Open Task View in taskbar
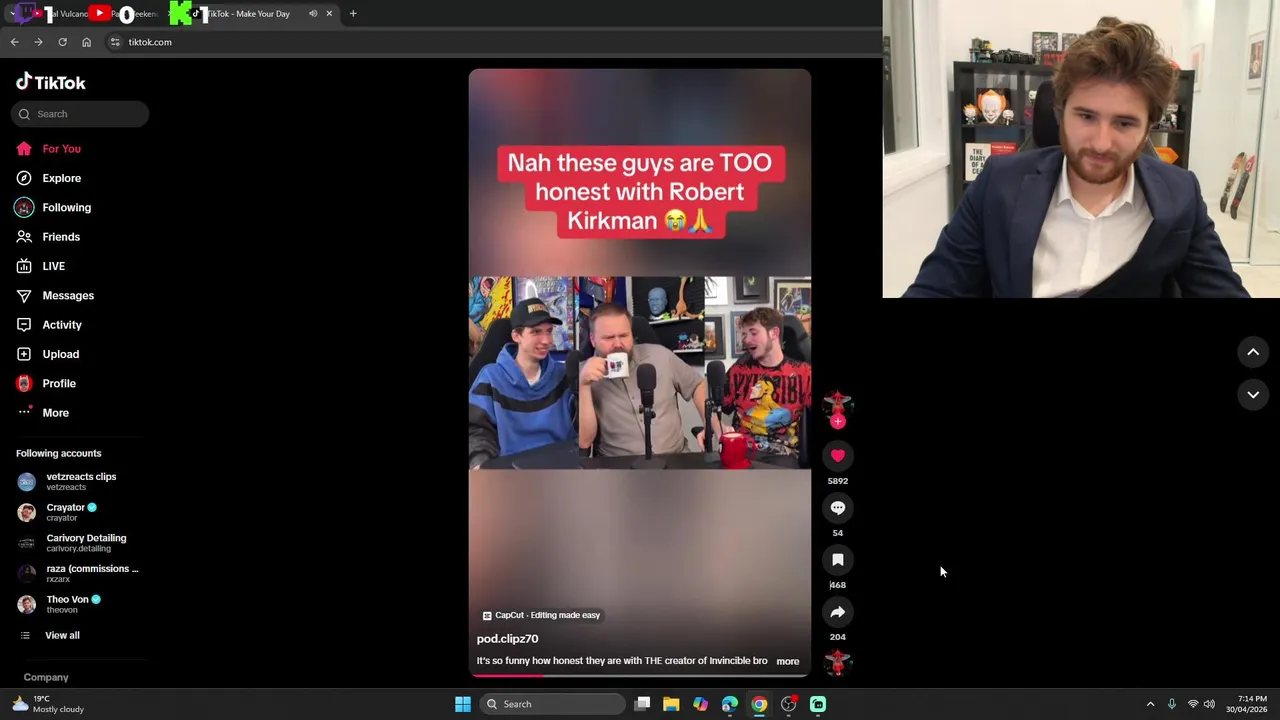This screenshot has width=1280, height=720. [643, 704]
